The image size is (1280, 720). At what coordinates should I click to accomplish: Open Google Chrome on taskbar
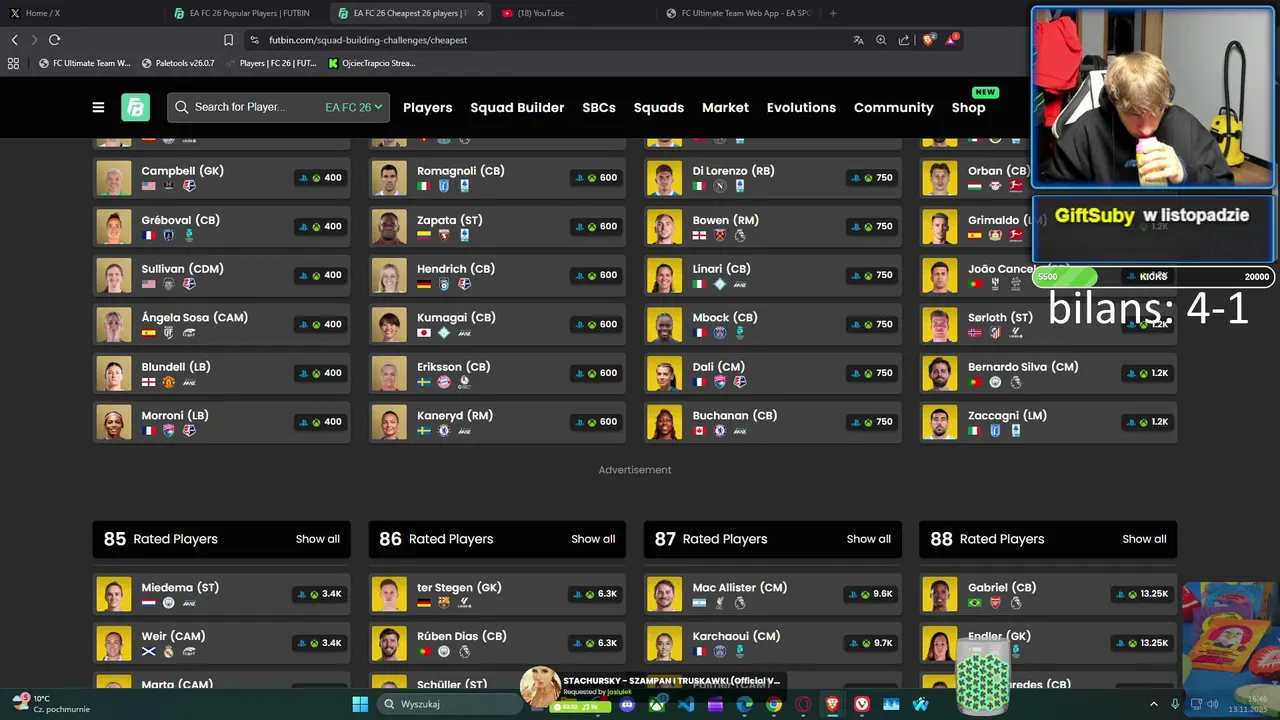(x=774, y=704)
